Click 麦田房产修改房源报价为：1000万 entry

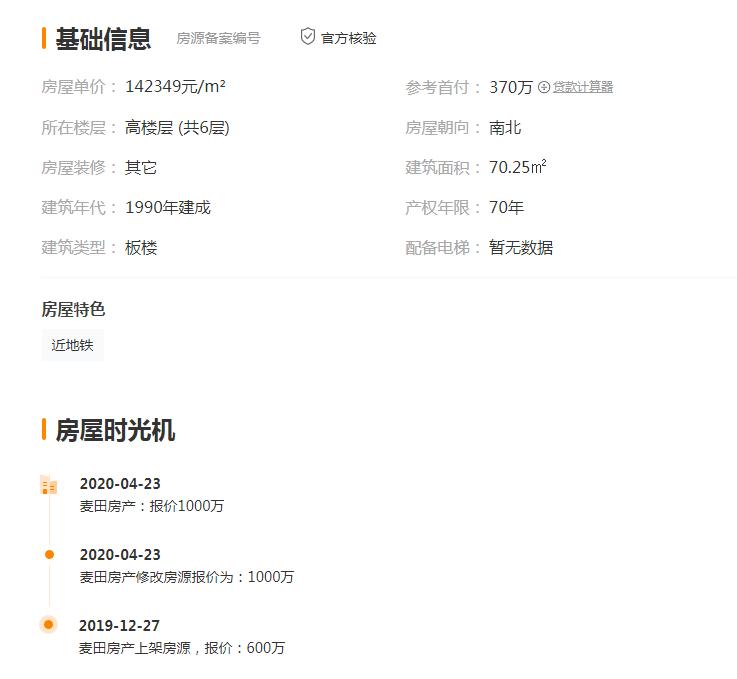point(187,577)
